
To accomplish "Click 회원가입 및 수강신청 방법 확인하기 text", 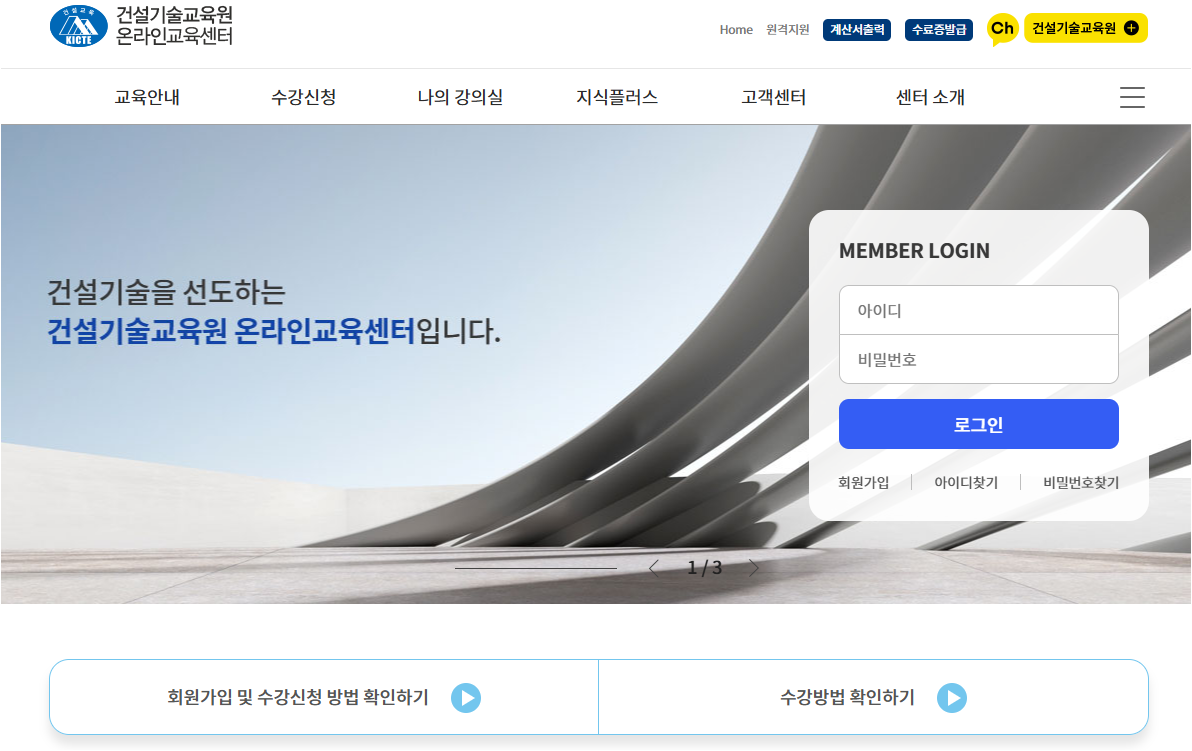I will [x=298, y=698].
